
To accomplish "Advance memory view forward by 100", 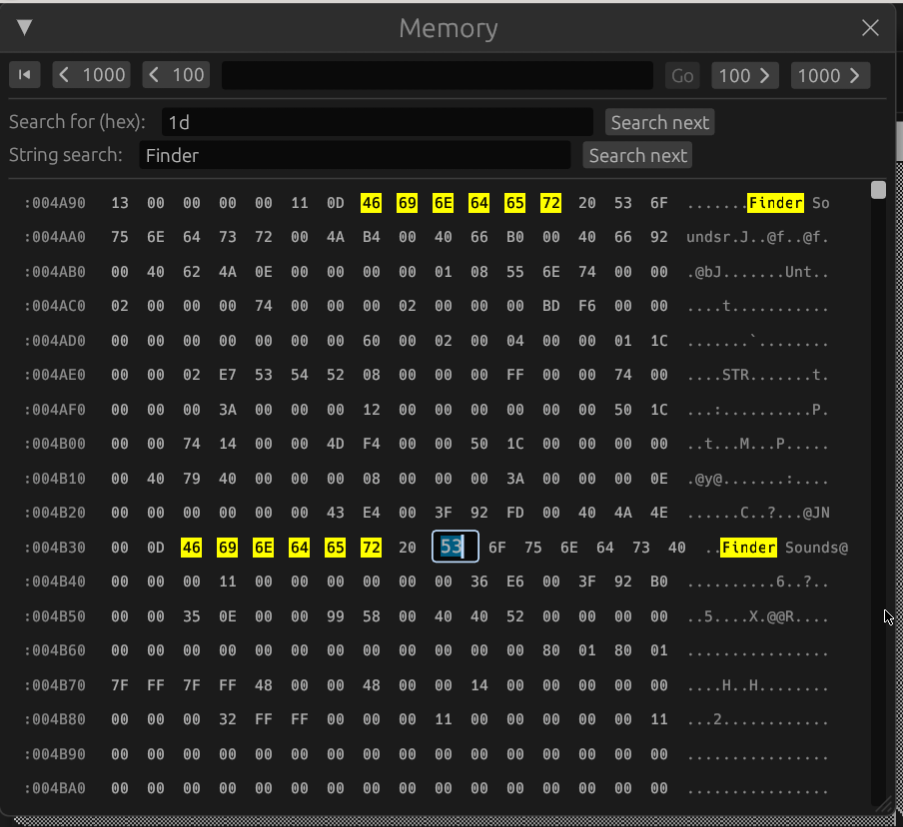I will (744, 74).
